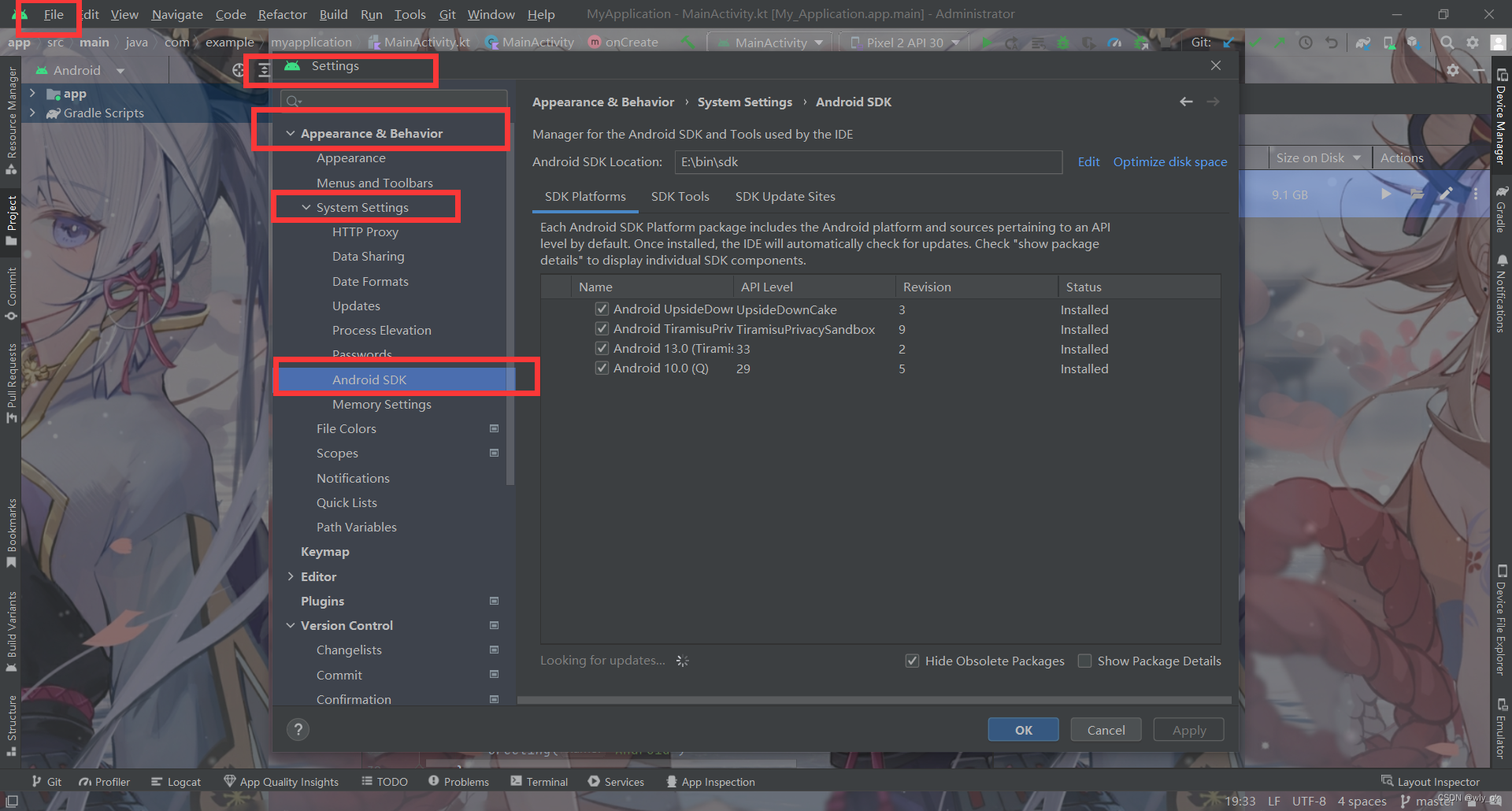1512x811 pixels.
Task: Collapse System Settings tree node
Action: pos(306,207)
